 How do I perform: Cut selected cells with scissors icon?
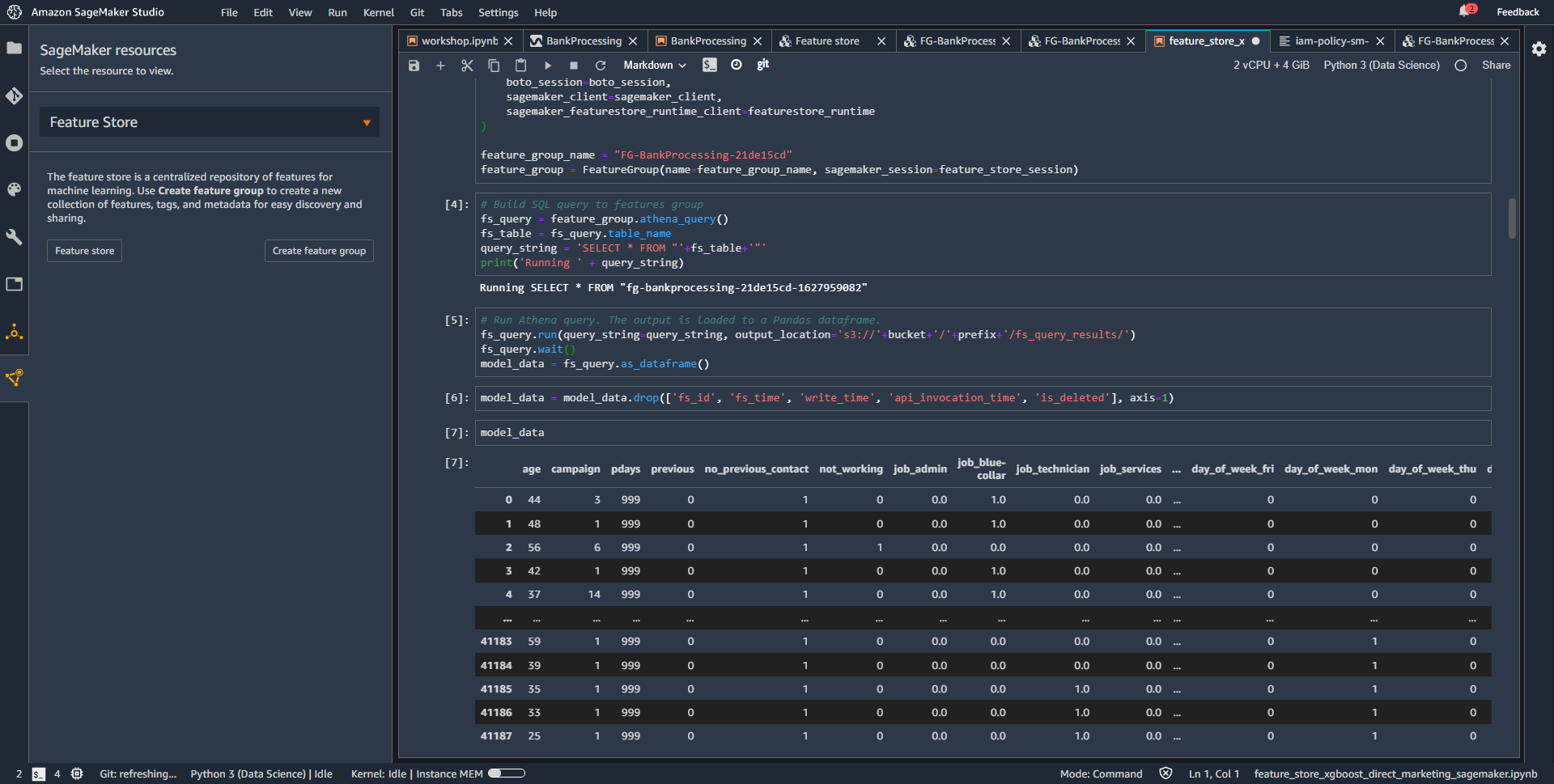tap(467, 66)
